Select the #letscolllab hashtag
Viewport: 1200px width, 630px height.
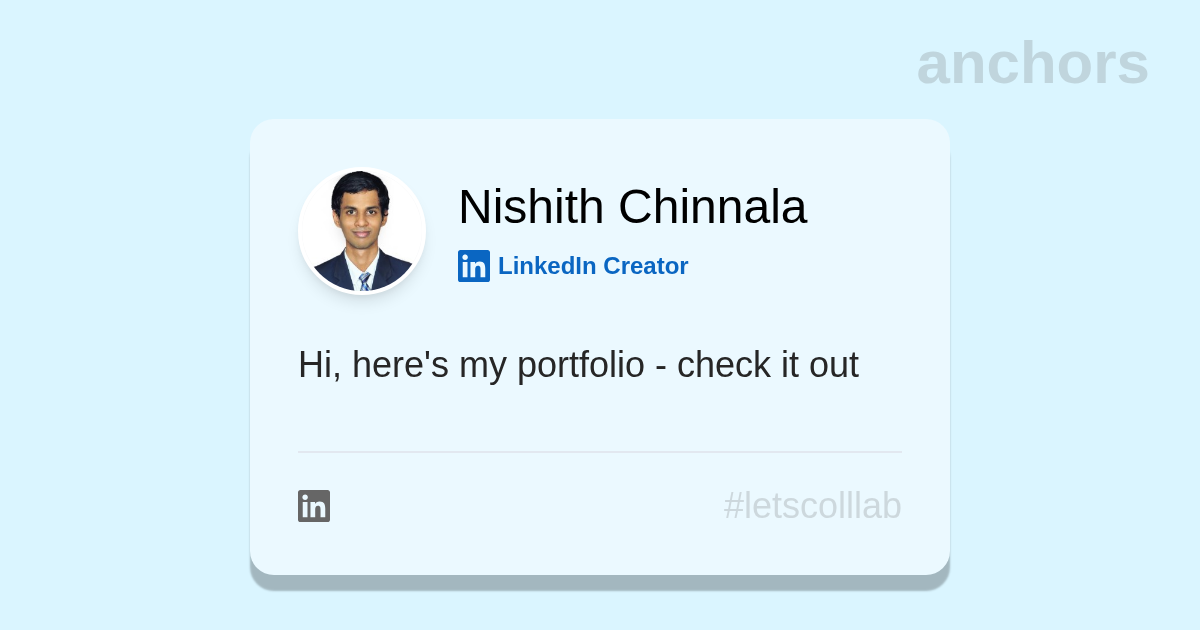tap(812, 506)
